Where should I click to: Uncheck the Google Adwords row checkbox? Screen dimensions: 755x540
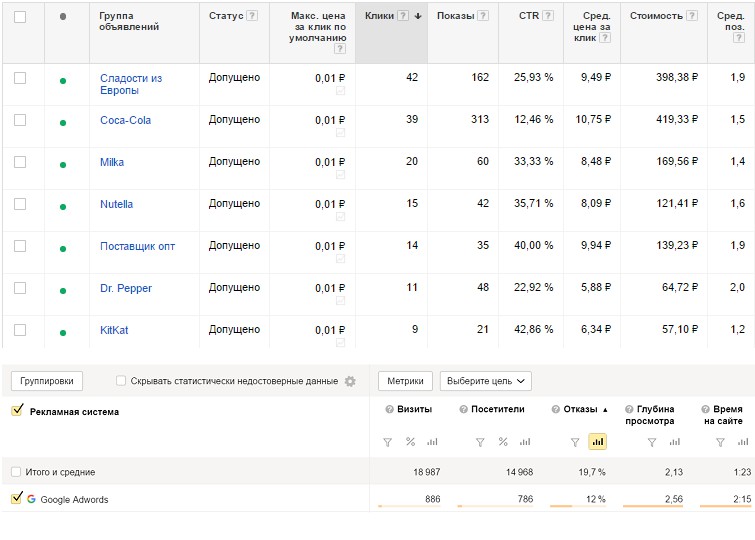pyautogui.click(x=15, y=499)
